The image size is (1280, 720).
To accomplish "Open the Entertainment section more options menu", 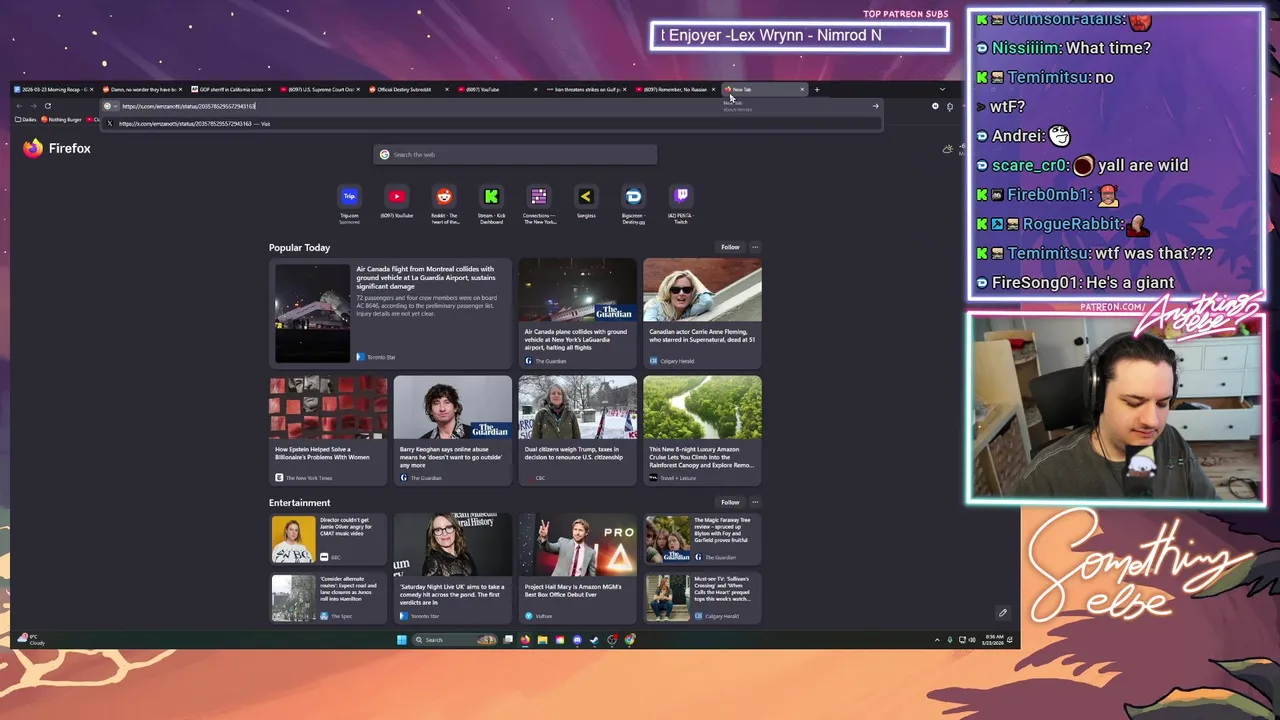I will (755, 503).
